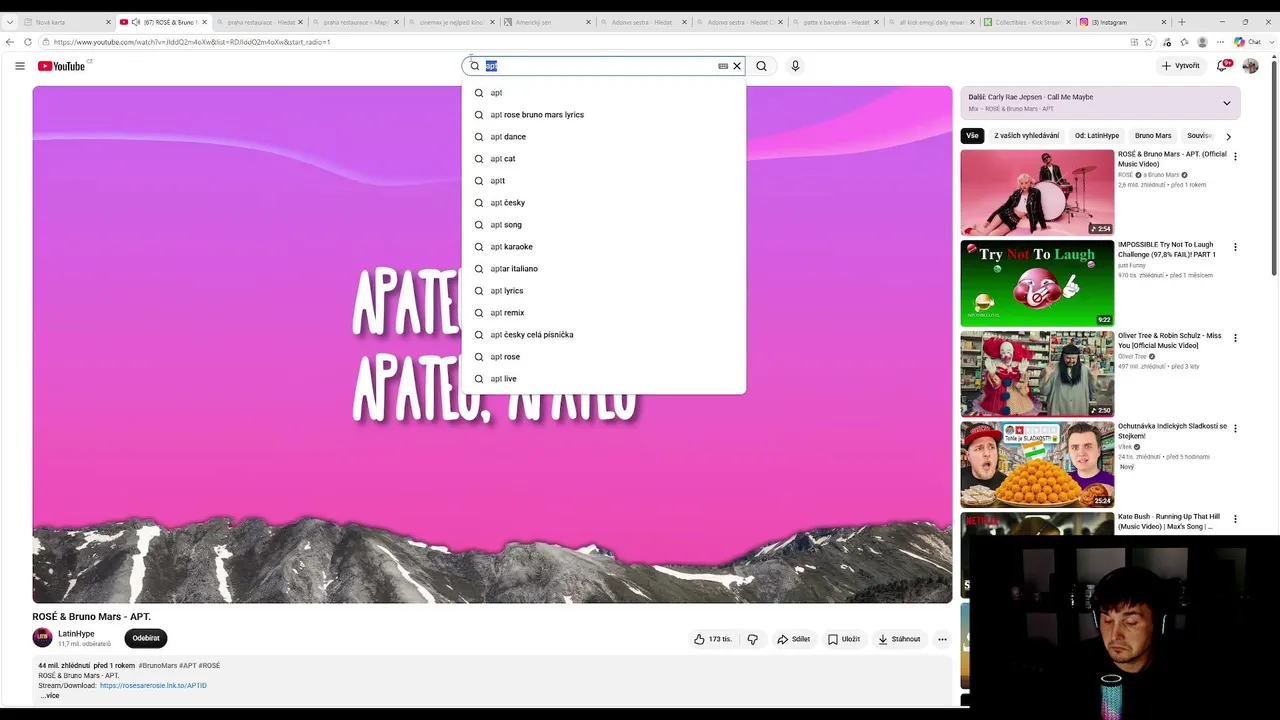Go to YouTube home via logo
Viewport: 1280px width, 720px height.
click(x=63, y=66)
